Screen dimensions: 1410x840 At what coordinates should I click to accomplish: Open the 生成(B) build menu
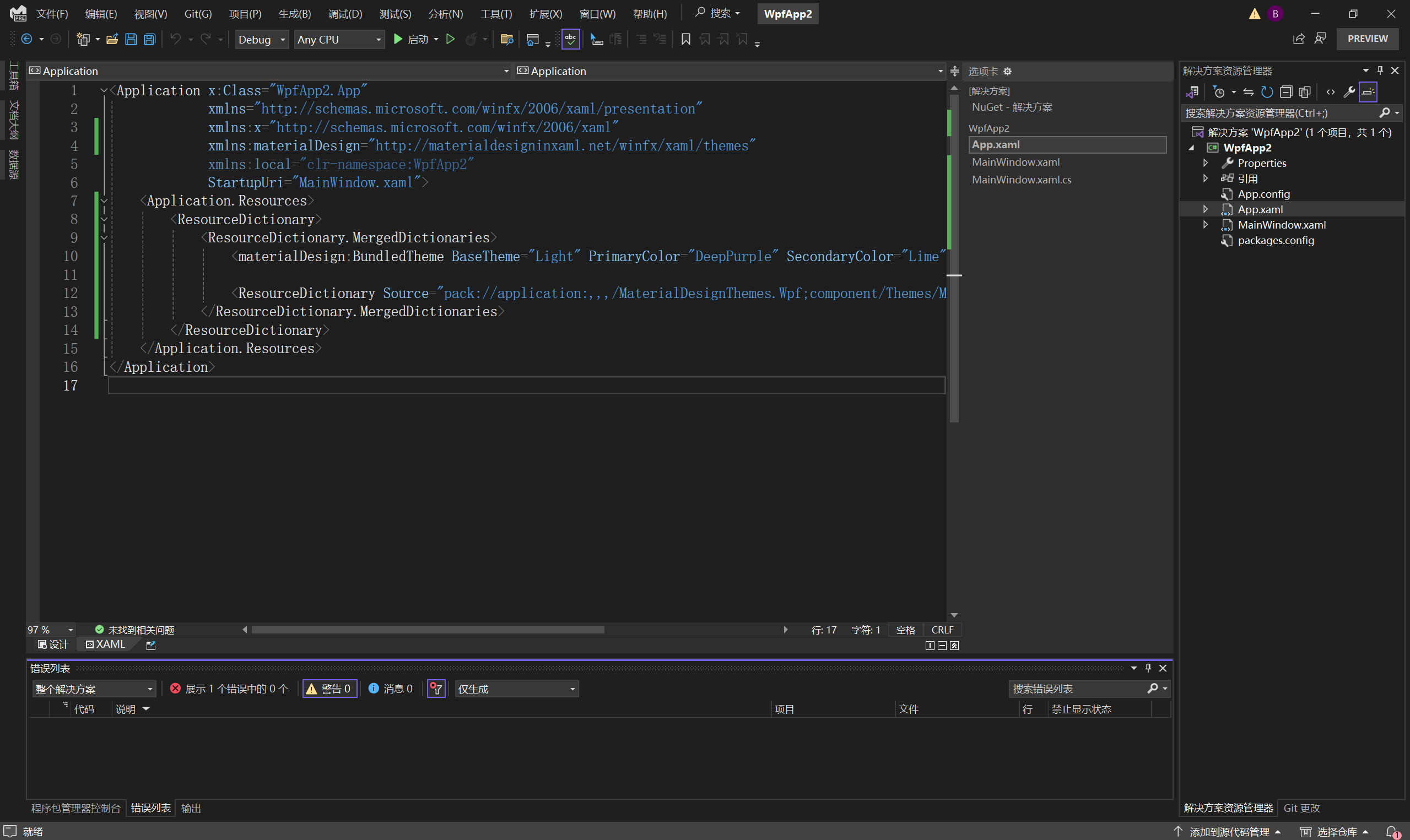point(294,14)
